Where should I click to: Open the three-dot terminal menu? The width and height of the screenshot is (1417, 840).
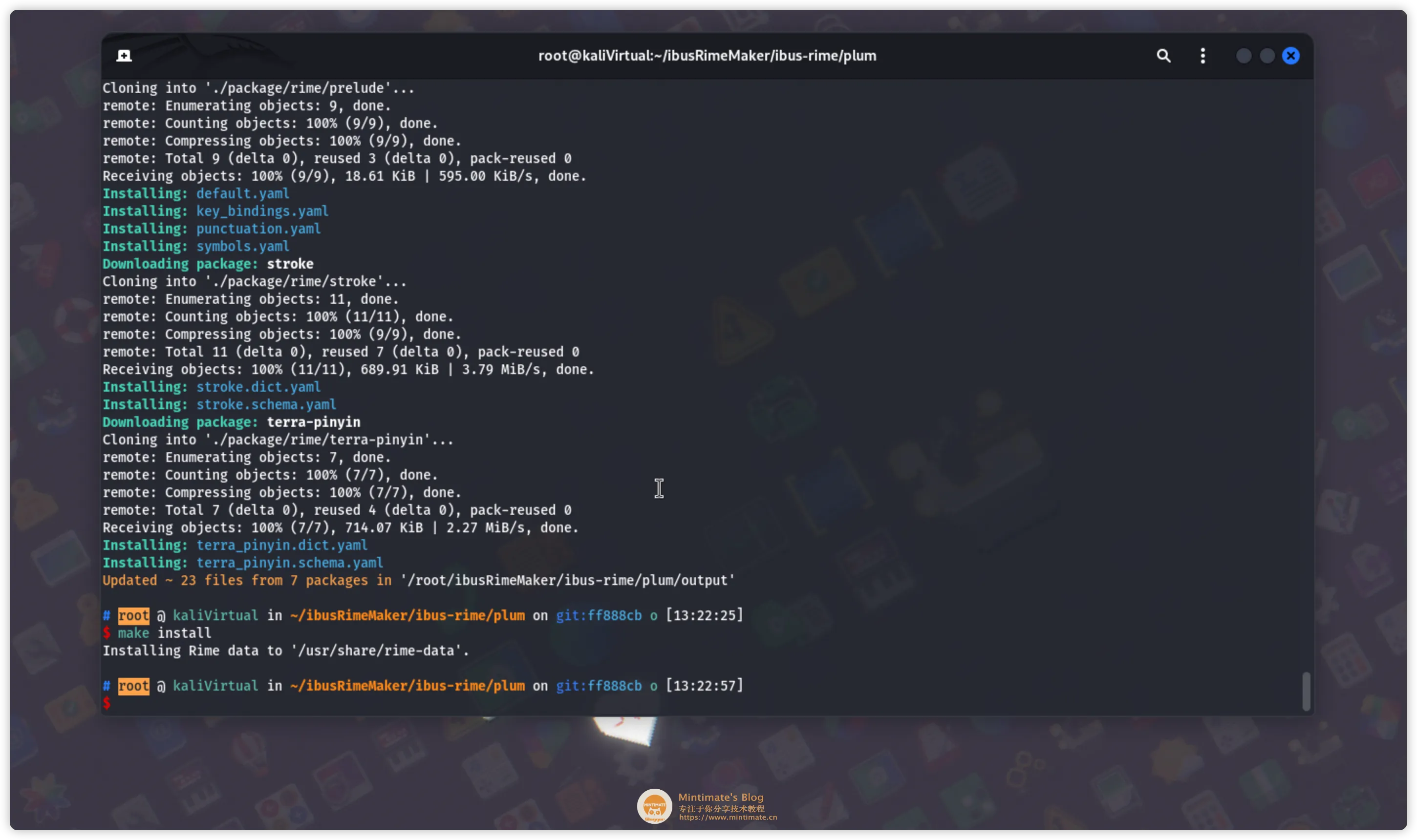coord(1202,56)
